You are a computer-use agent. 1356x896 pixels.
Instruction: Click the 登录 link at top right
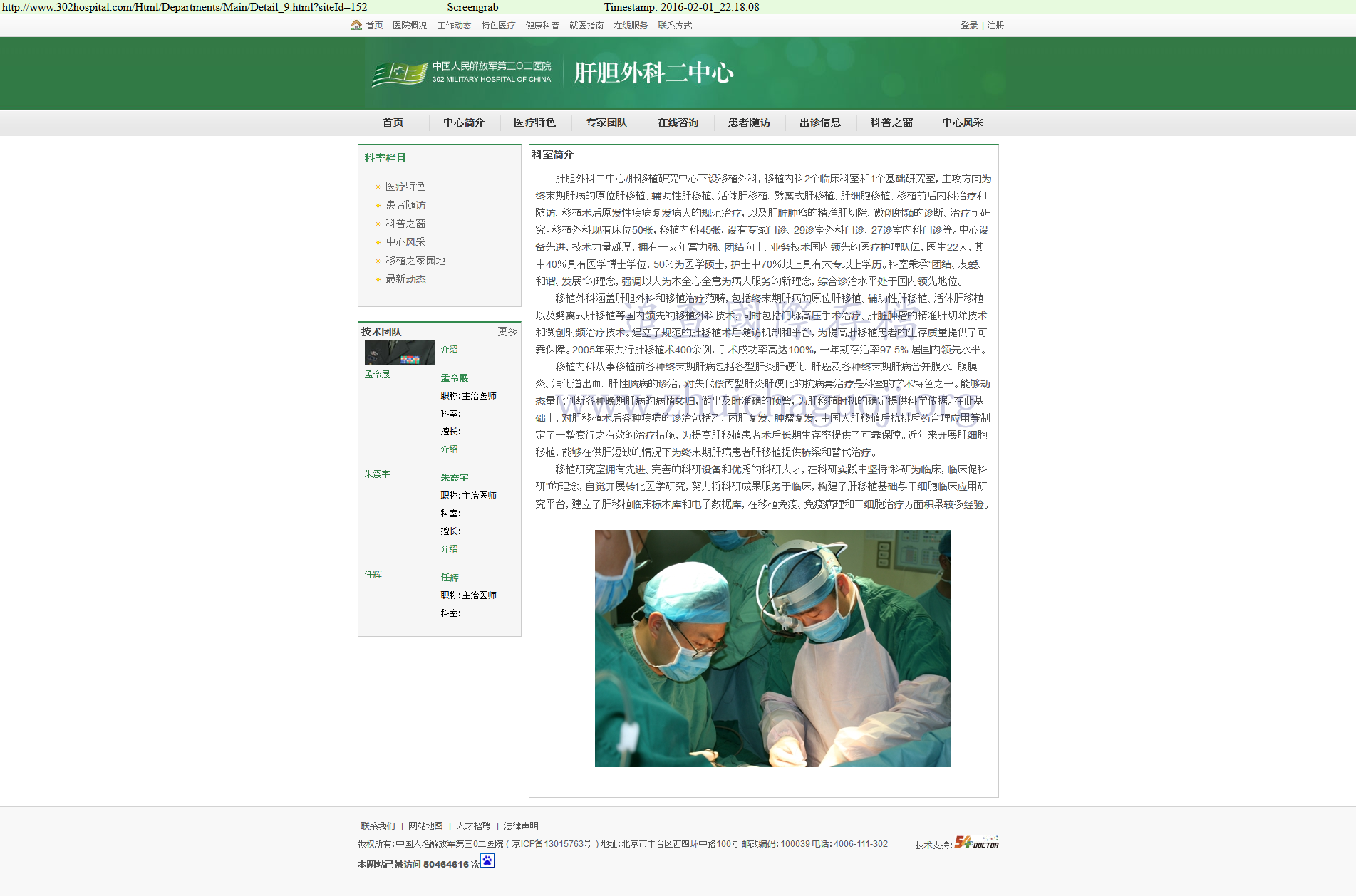[x=969, y=26]
